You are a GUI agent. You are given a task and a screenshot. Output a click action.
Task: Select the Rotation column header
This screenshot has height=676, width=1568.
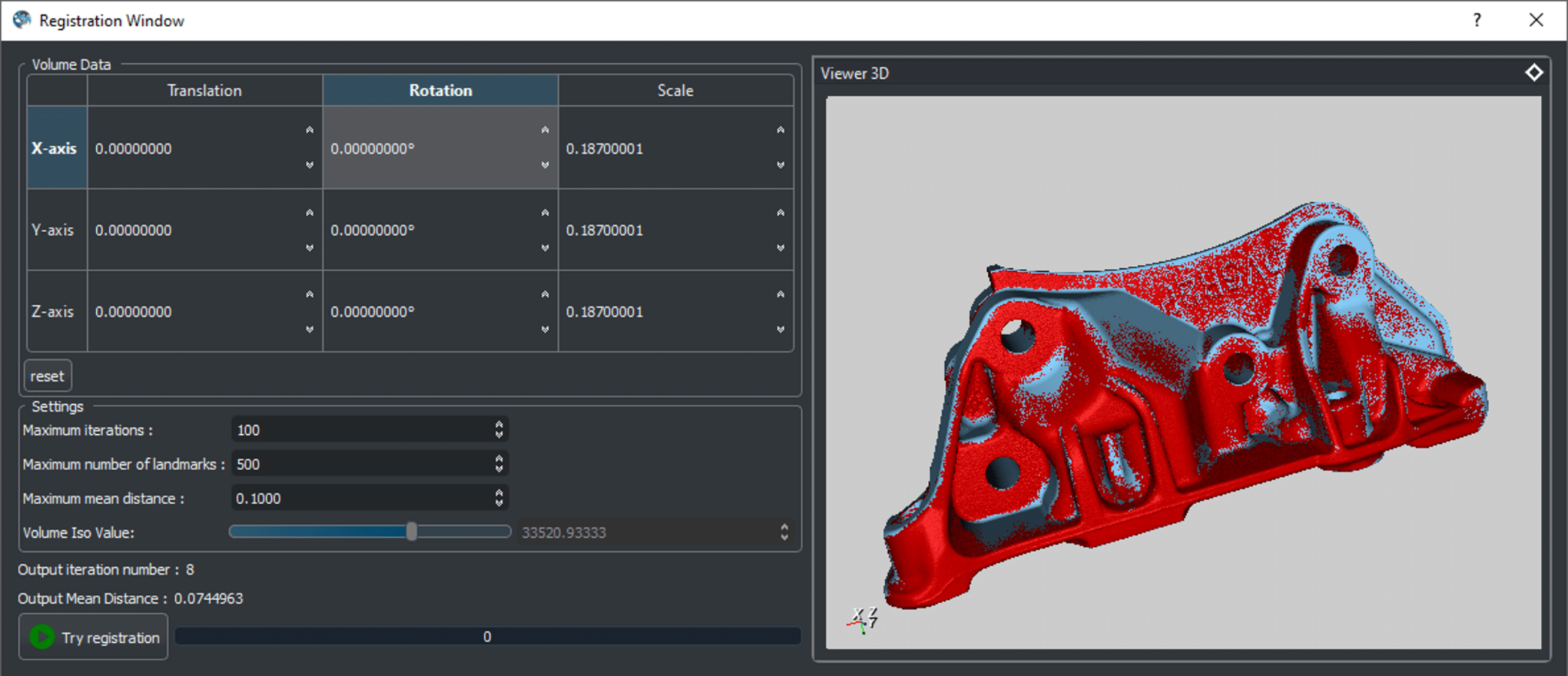click(440, 89)
